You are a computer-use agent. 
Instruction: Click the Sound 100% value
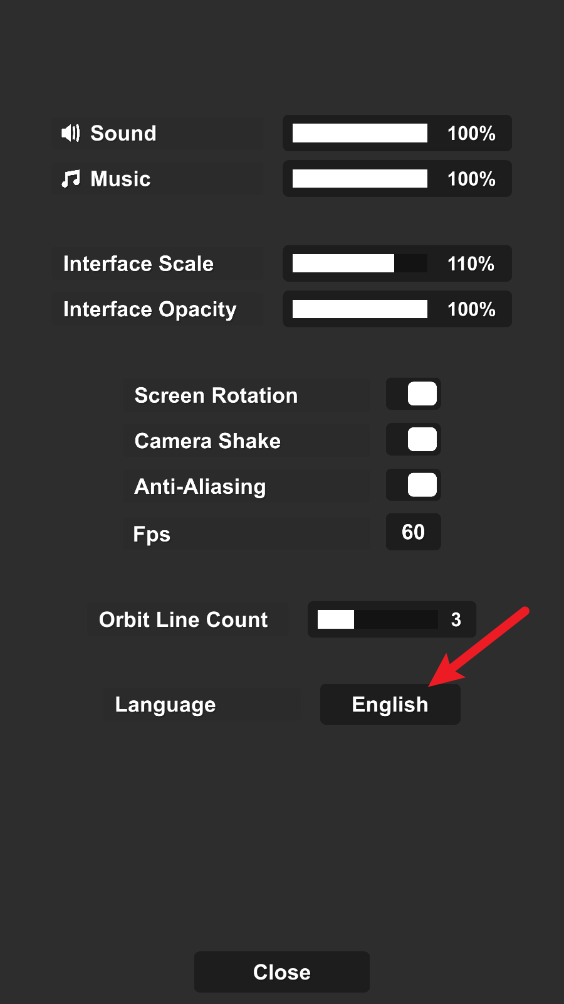click(x=471, y=134)
